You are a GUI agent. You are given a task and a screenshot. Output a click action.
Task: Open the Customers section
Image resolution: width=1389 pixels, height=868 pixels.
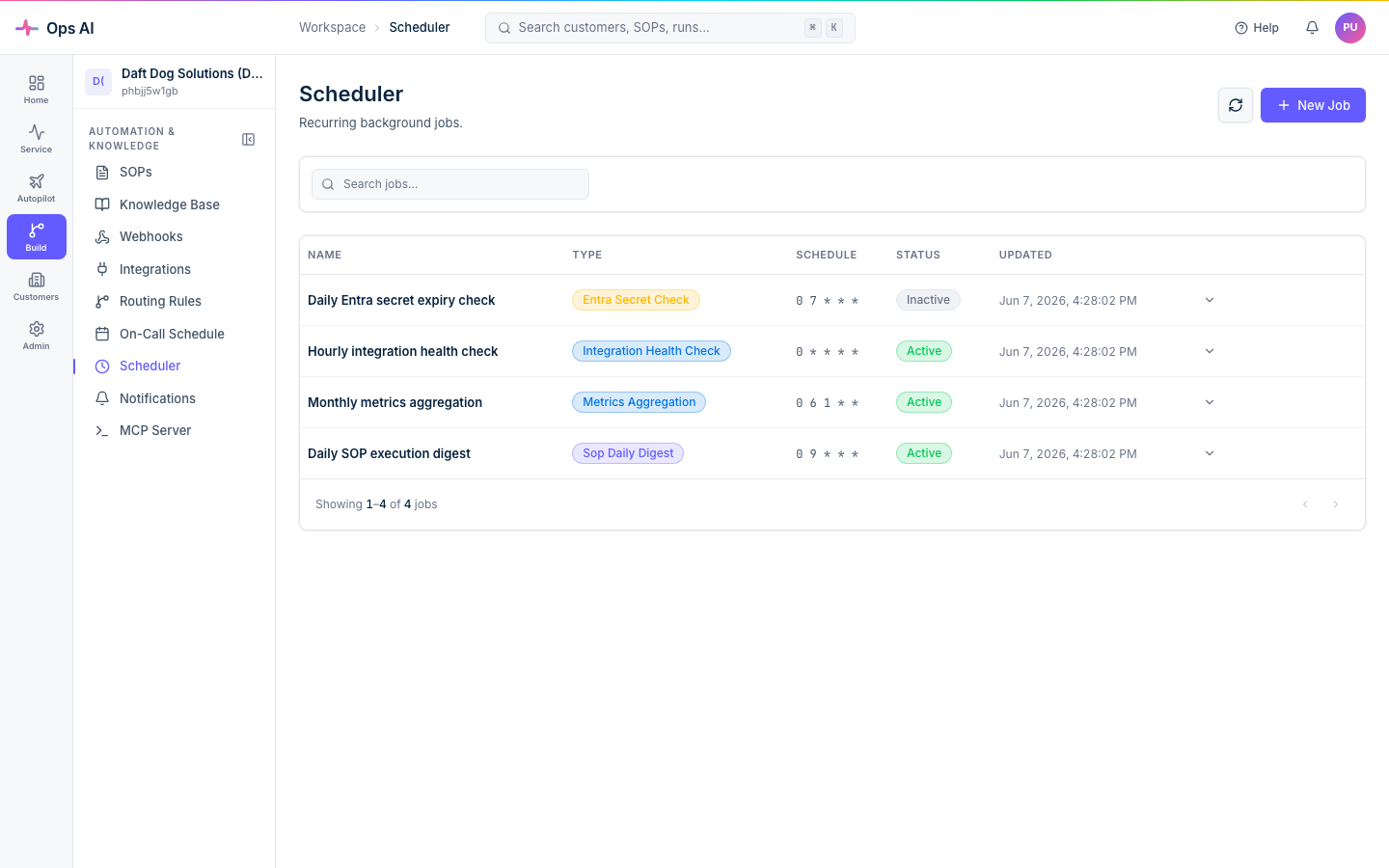(x=37, y=286)
